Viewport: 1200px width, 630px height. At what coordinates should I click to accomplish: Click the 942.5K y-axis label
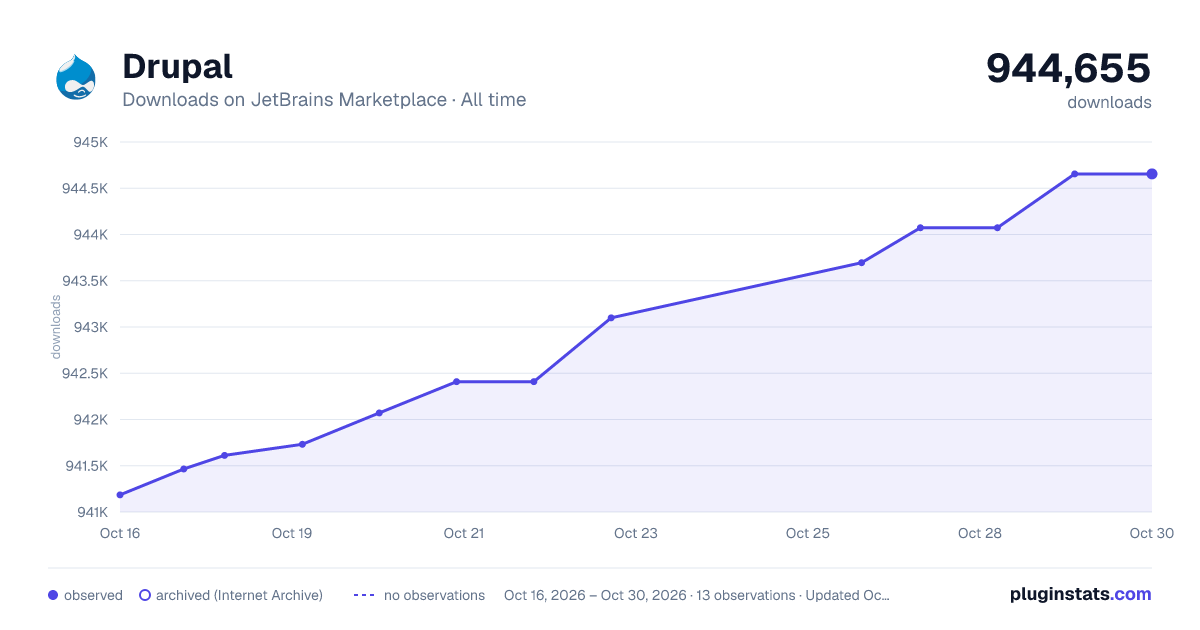click(x=84, y=373)
